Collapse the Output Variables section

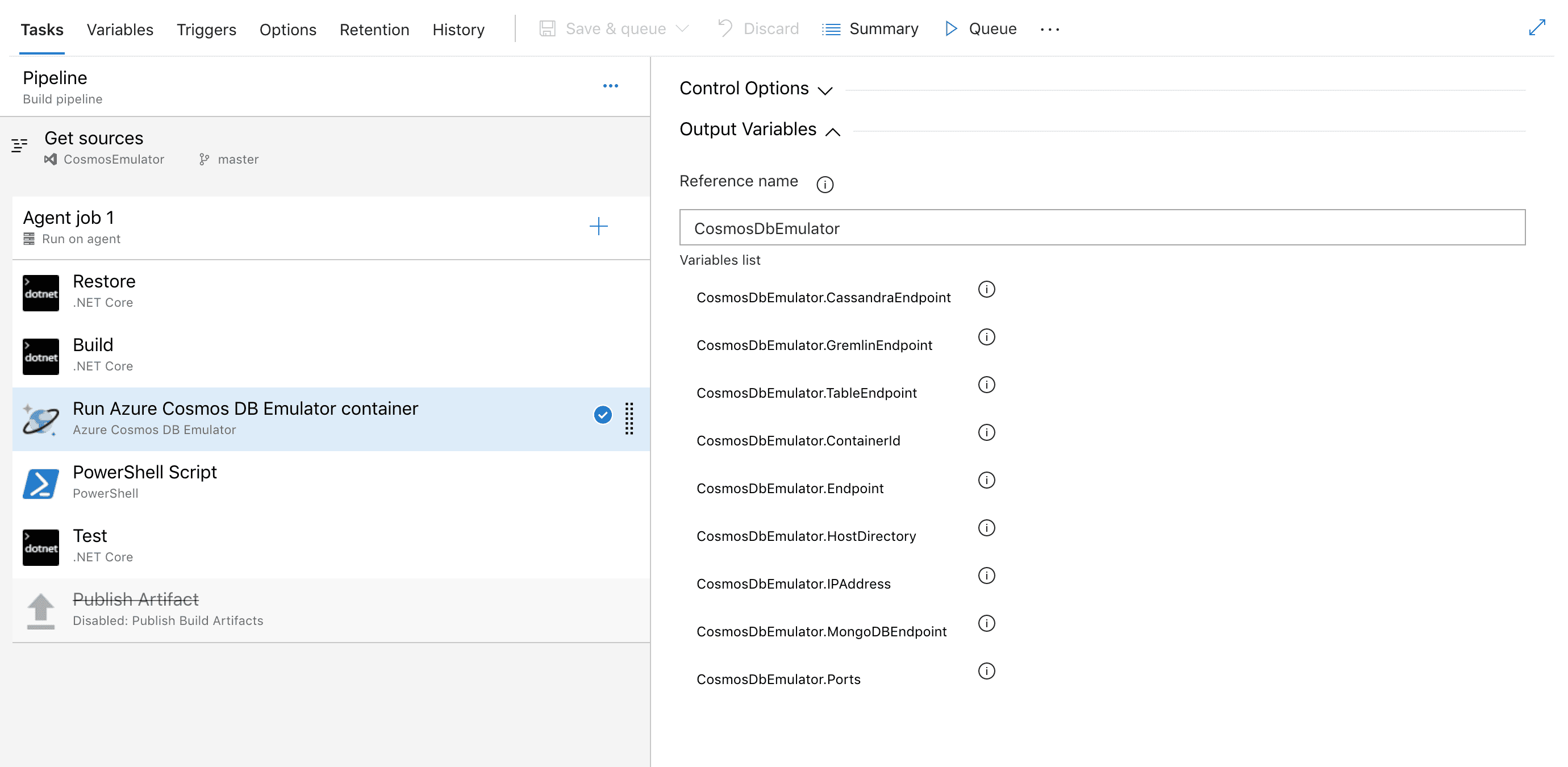[x=760, y=130]
